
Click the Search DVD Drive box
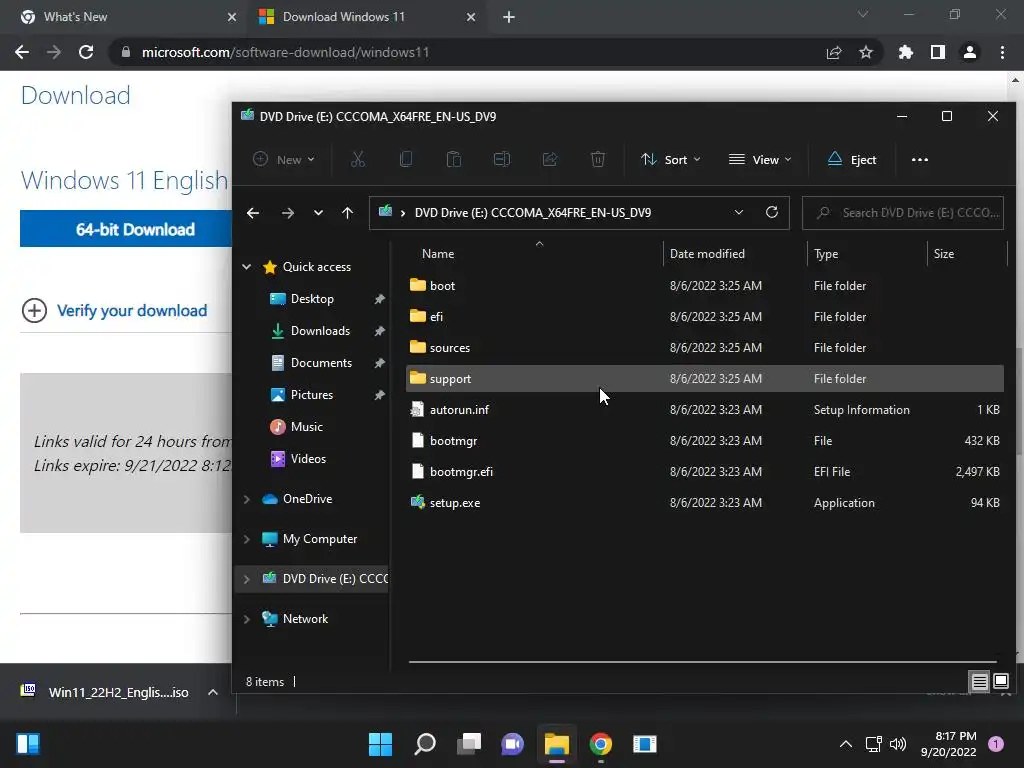pyautogui.click(x=903, y=213)
